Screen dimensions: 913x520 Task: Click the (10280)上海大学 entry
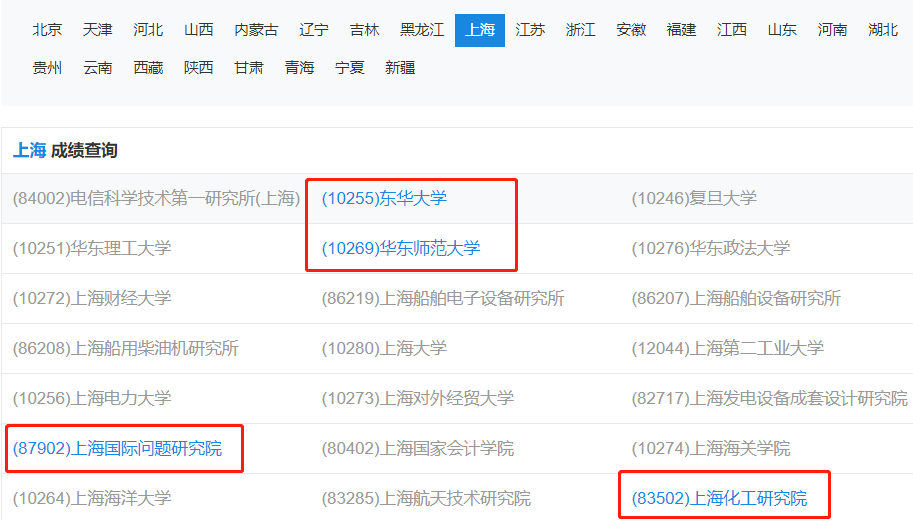tap(384, 349)
